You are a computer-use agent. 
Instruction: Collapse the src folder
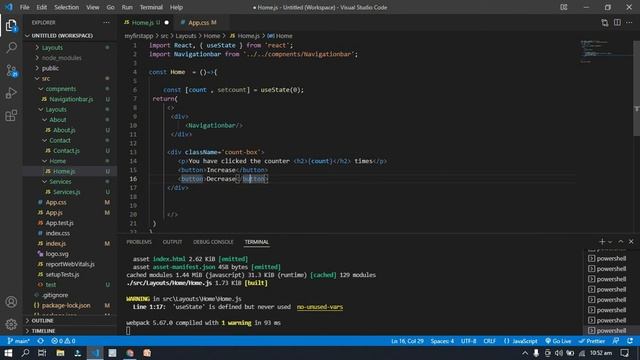pyautogui.click(x=46, y=78)
